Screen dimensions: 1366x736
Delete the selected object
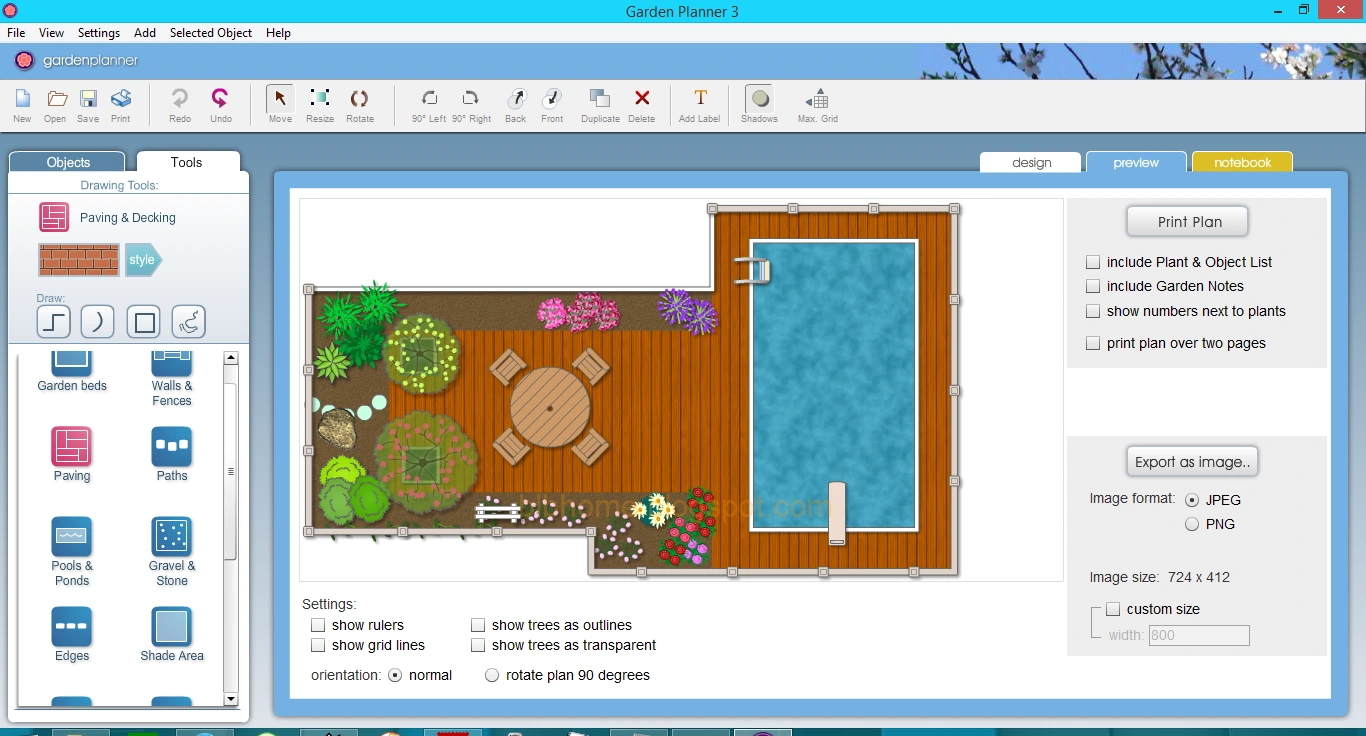[642, 105]
